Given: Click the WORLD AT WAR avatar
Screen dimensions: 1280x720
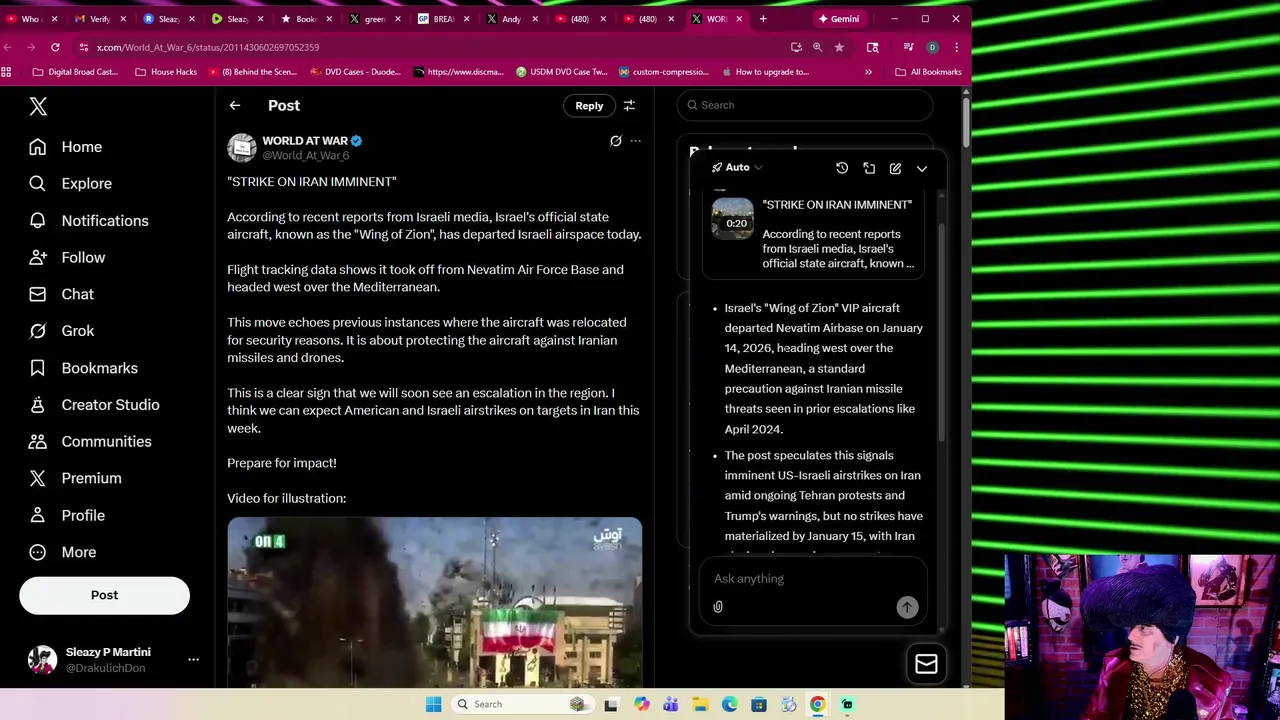Looking at the screenshot, I should pyautogui.click(x=242, y=148).
